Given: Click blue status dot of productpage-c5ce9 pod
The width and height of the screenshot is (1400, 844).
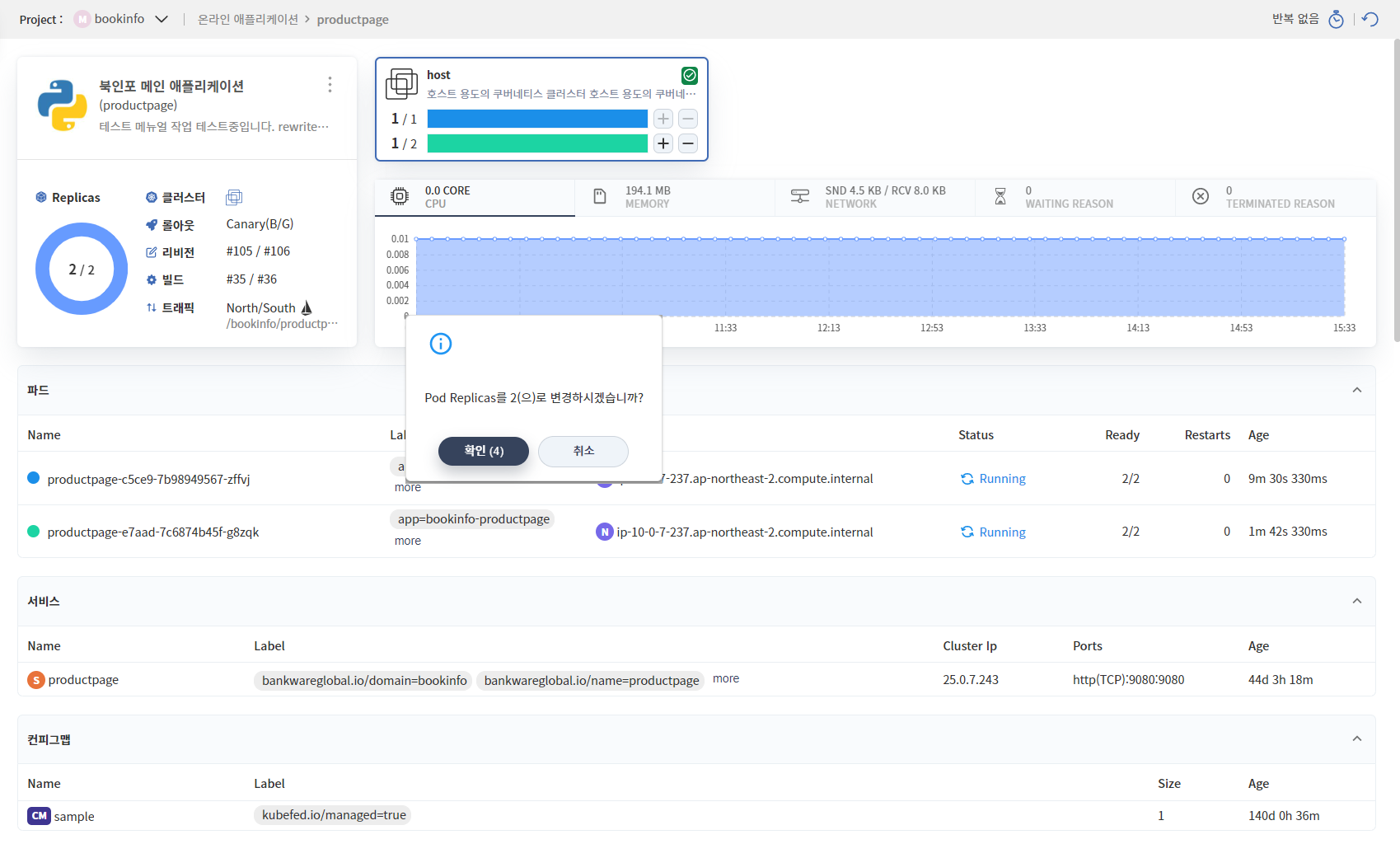Looking at the screenshot, I should (x=34, y=478).
